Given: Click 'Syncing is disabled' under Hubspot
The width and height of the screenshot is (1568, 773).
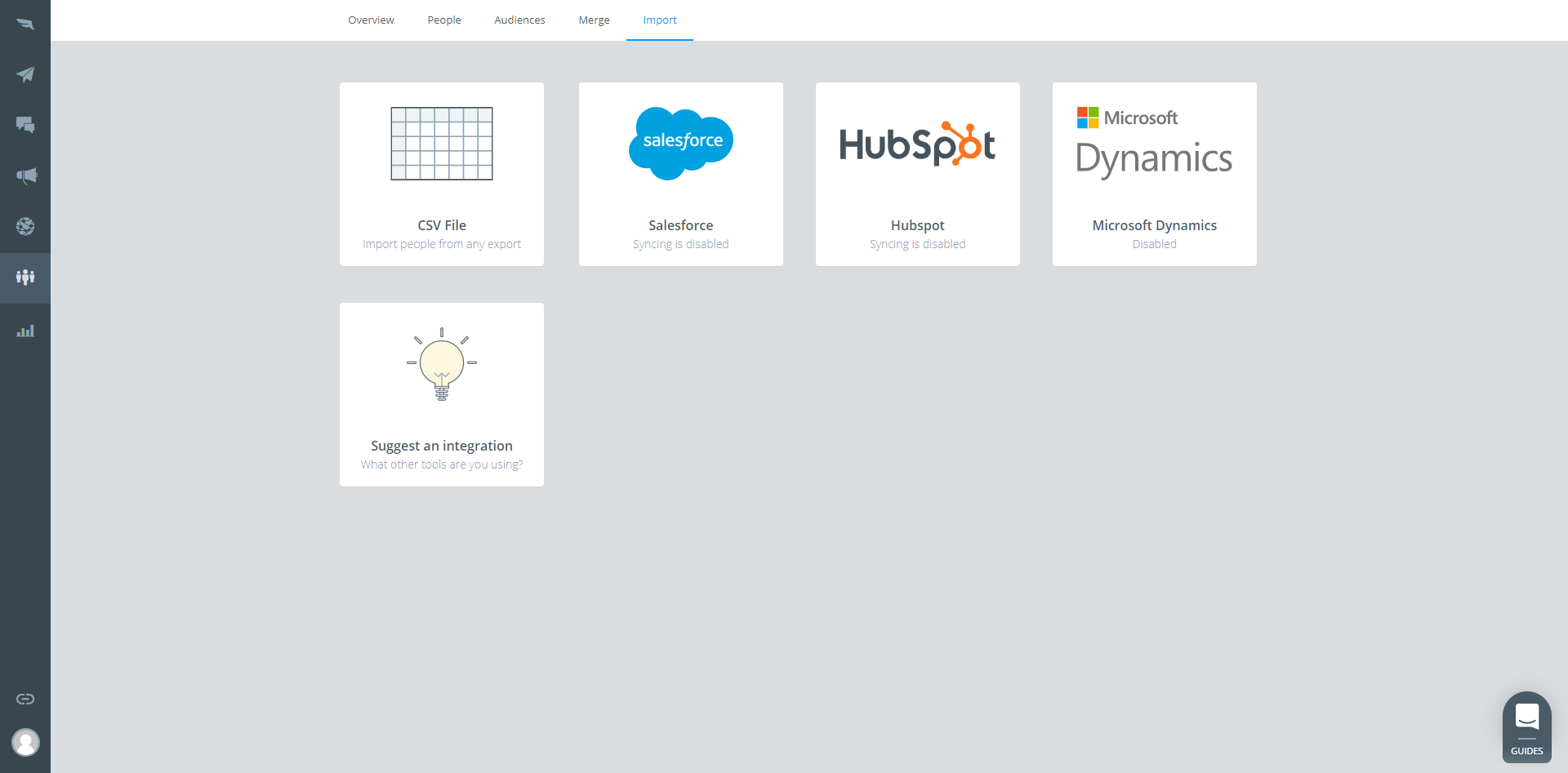Looking at the screenshot, I should tap(918, 244).
